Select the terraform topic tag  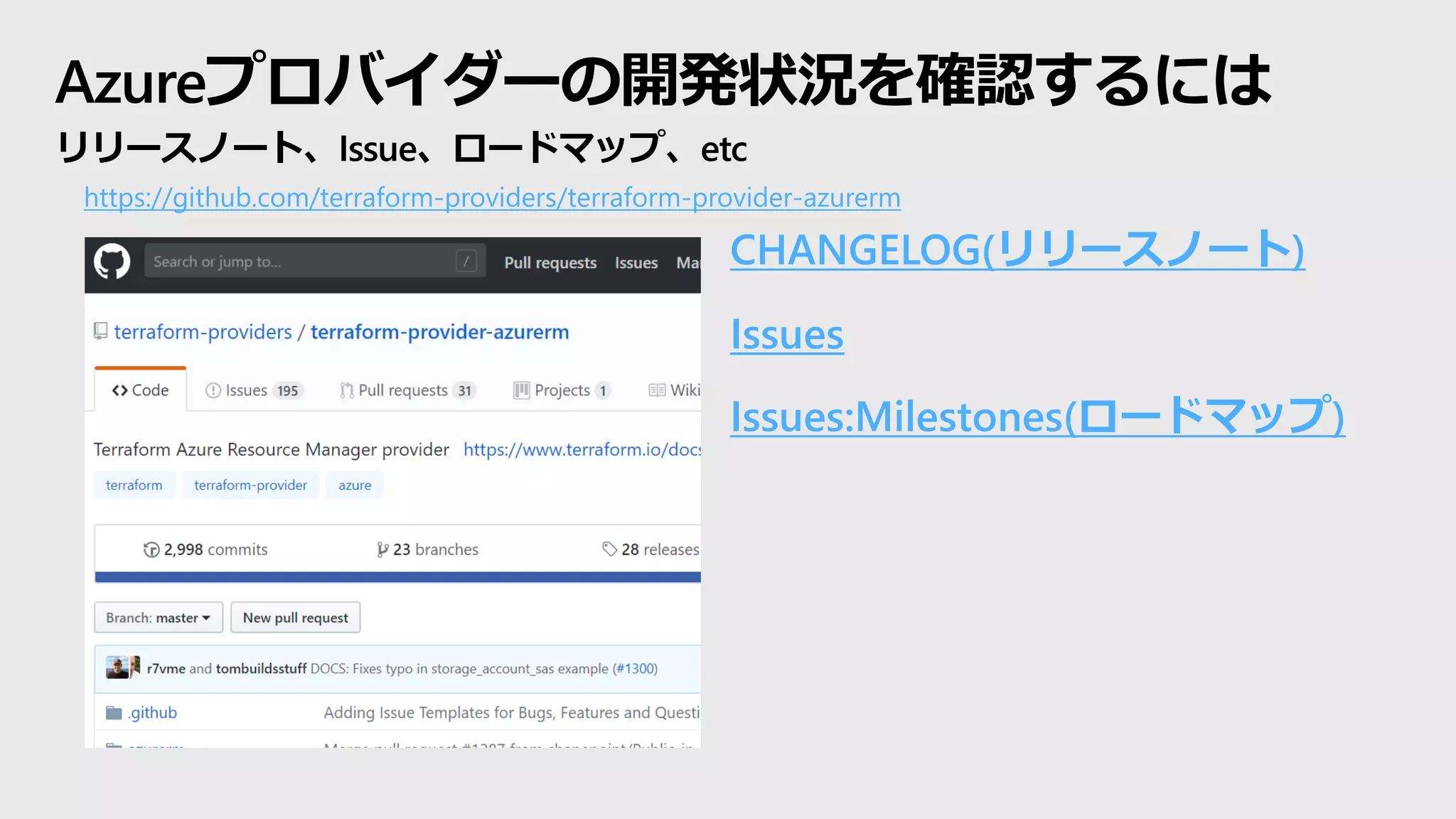[x=134, y=485]
